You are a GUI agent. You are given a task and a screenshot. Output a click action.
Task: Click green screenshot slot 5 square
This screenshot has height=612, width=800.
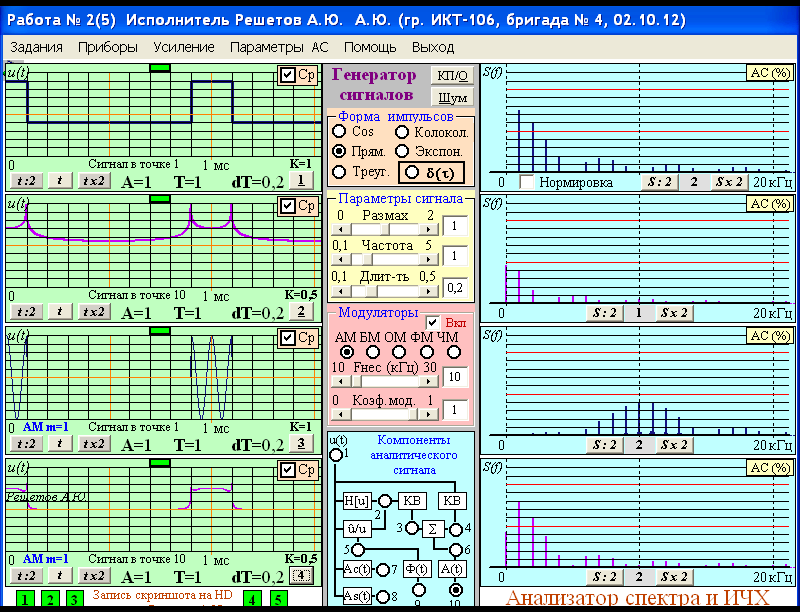point(278,599)
